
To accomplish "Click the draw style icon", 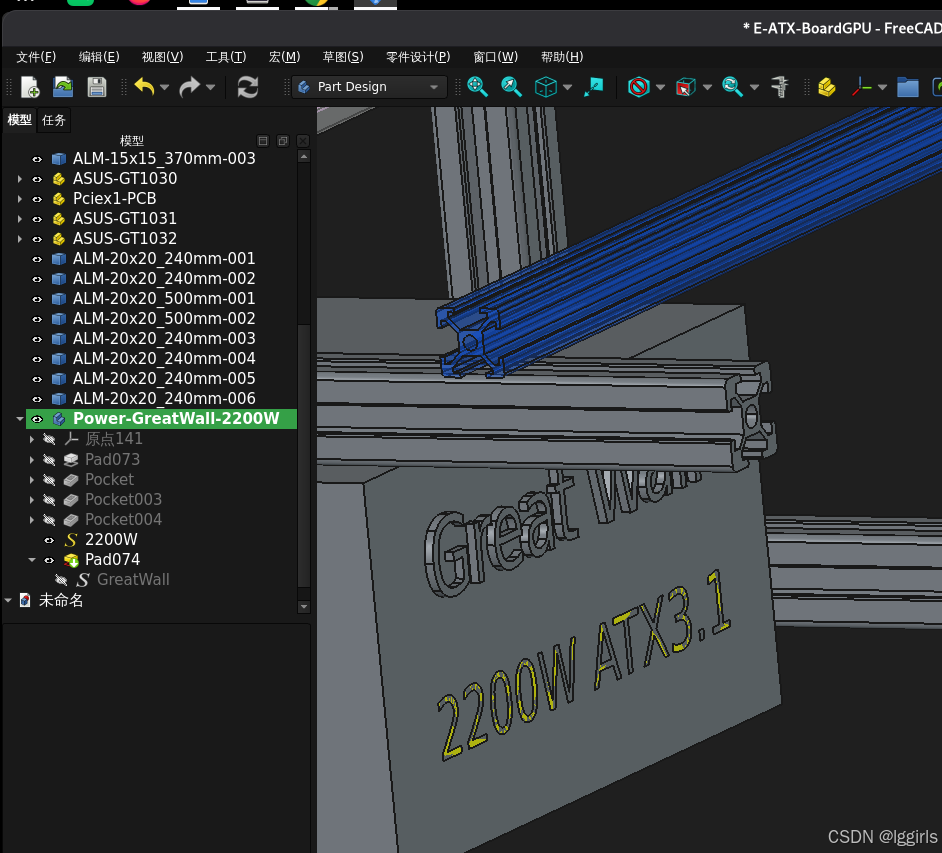I will pos(639,87).
